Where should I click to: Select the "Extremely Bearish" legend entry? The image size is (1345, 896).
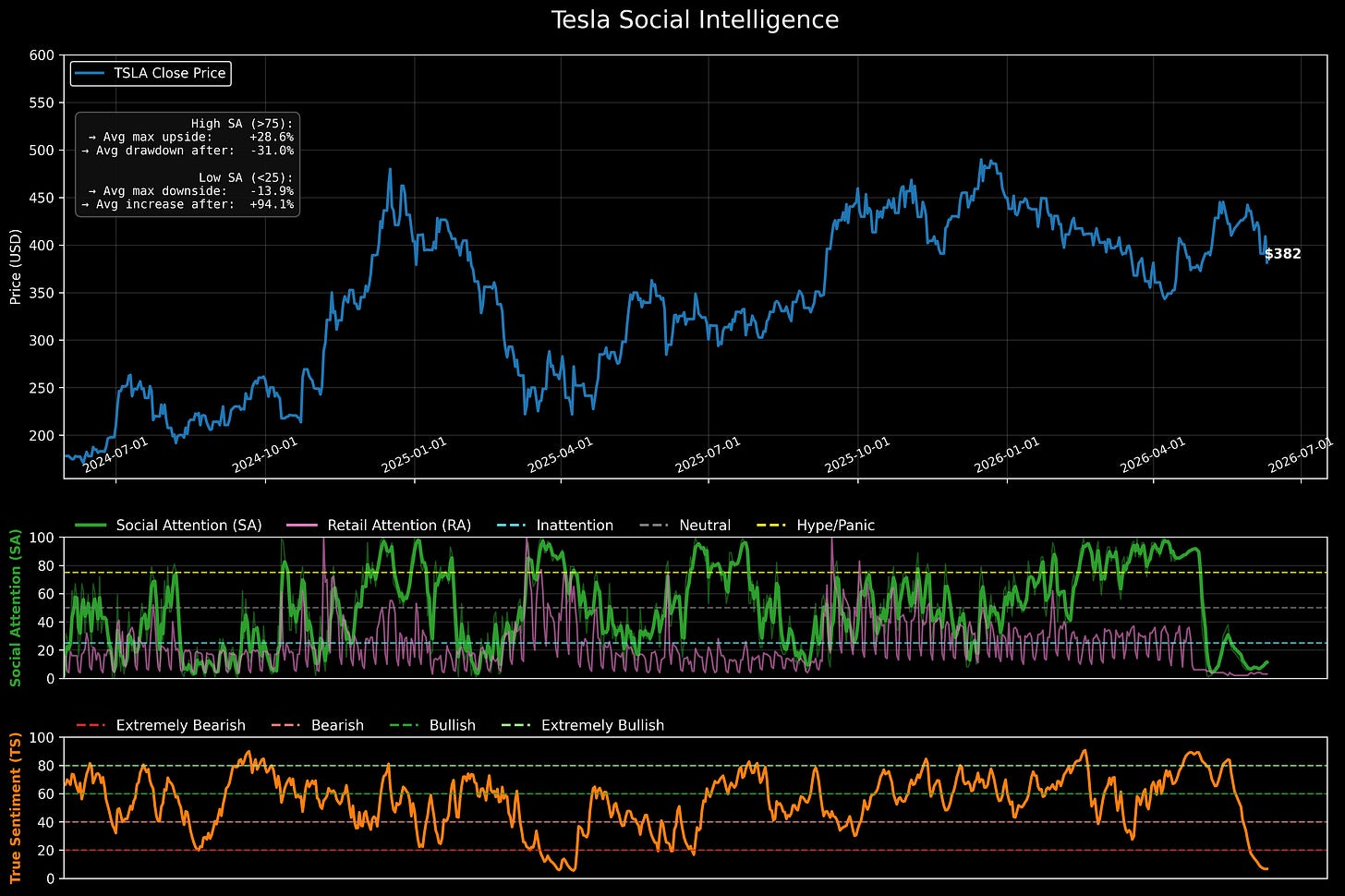(x=161, y=726)
